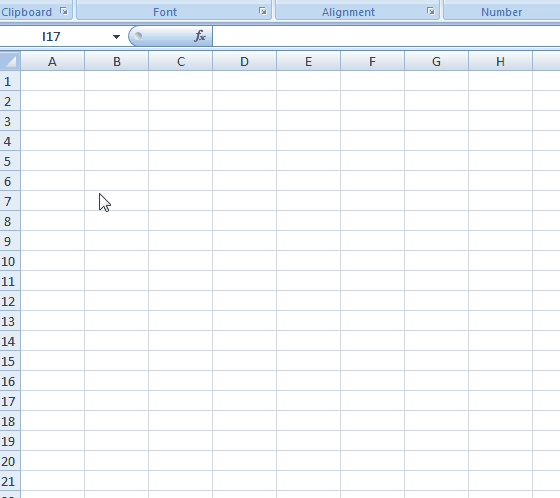
Task: Select row 2 header
Action: (10, 101)
